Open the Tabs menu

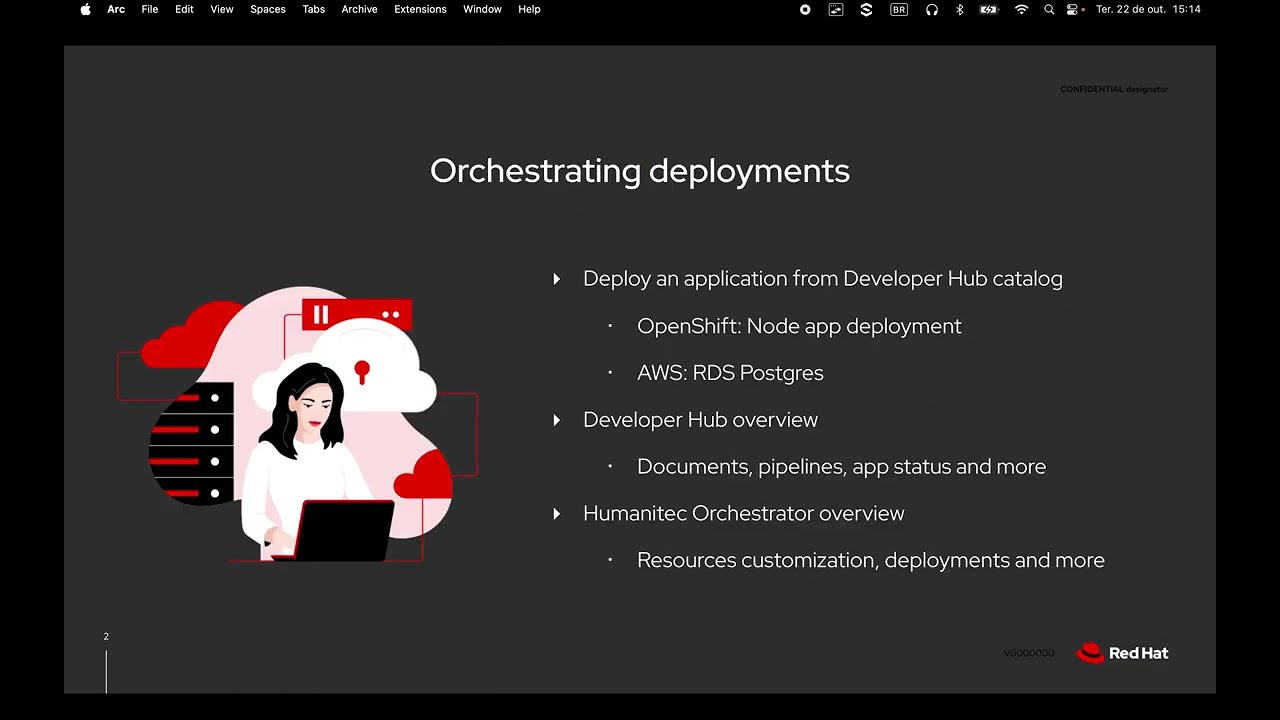(314, 9)
